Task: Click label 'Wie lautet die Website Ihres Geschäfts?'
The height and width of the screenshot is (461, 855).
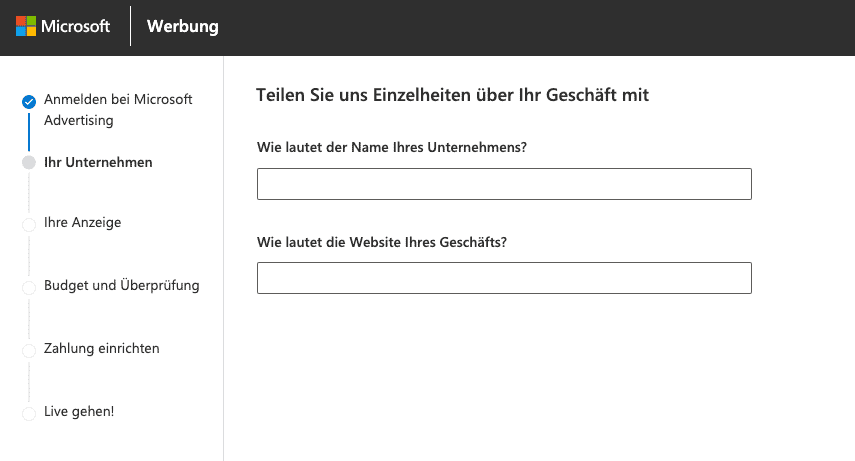Action: click(x=382, y=242)
